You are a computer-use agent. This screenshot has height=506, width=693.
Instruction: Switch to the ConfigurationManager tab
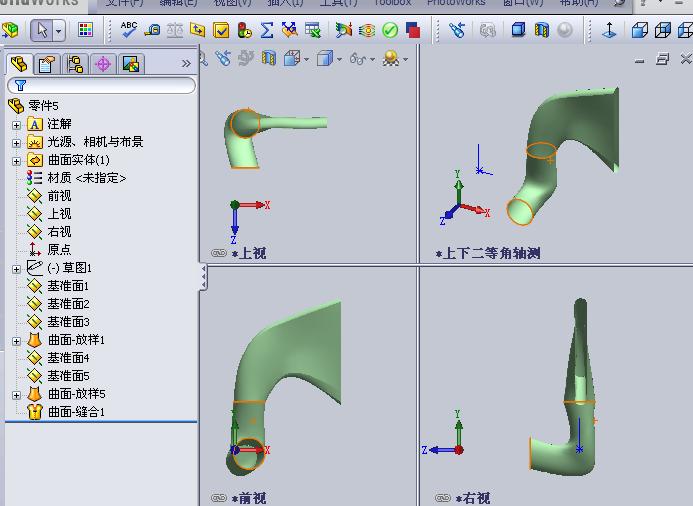tap(75, 65)
